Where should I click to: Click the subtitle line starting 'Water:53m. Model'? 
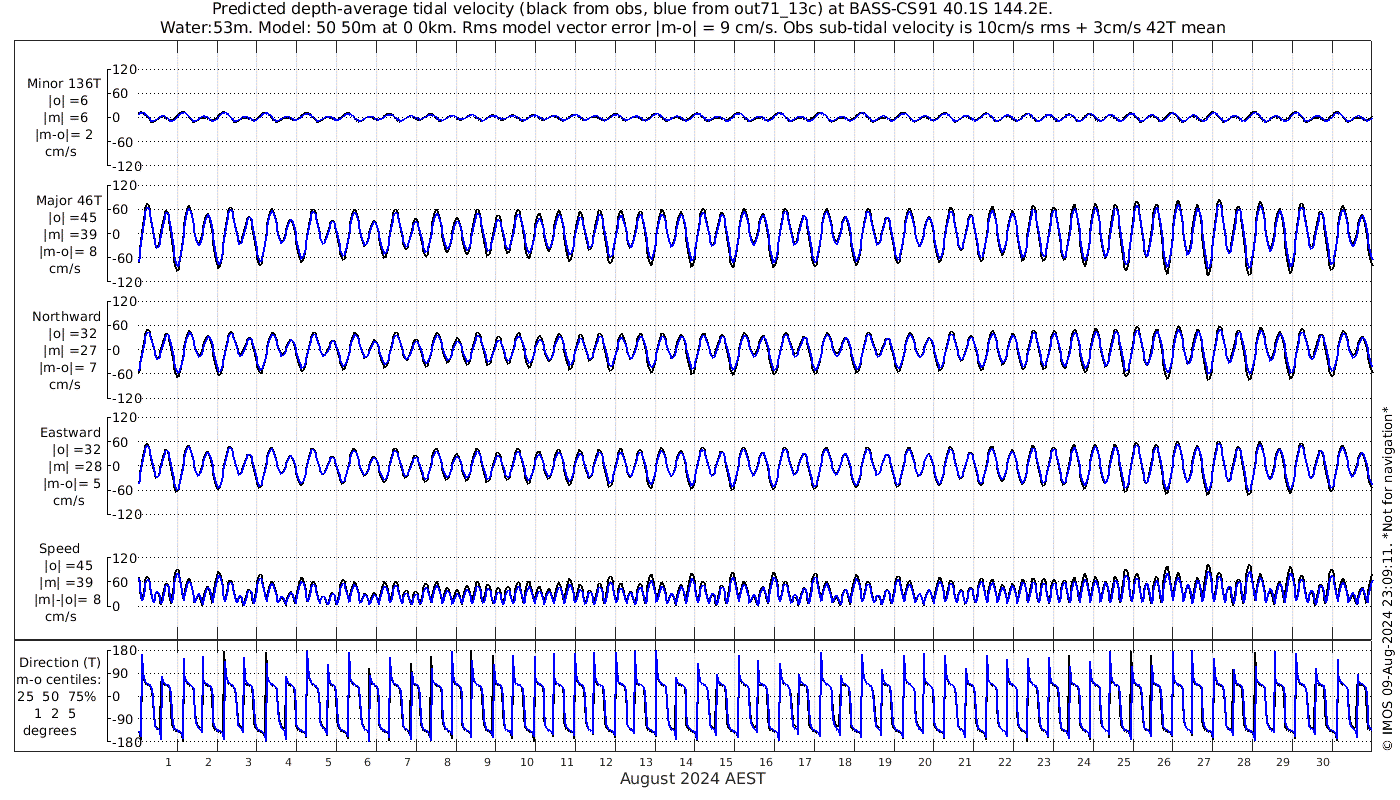(693, 27)
